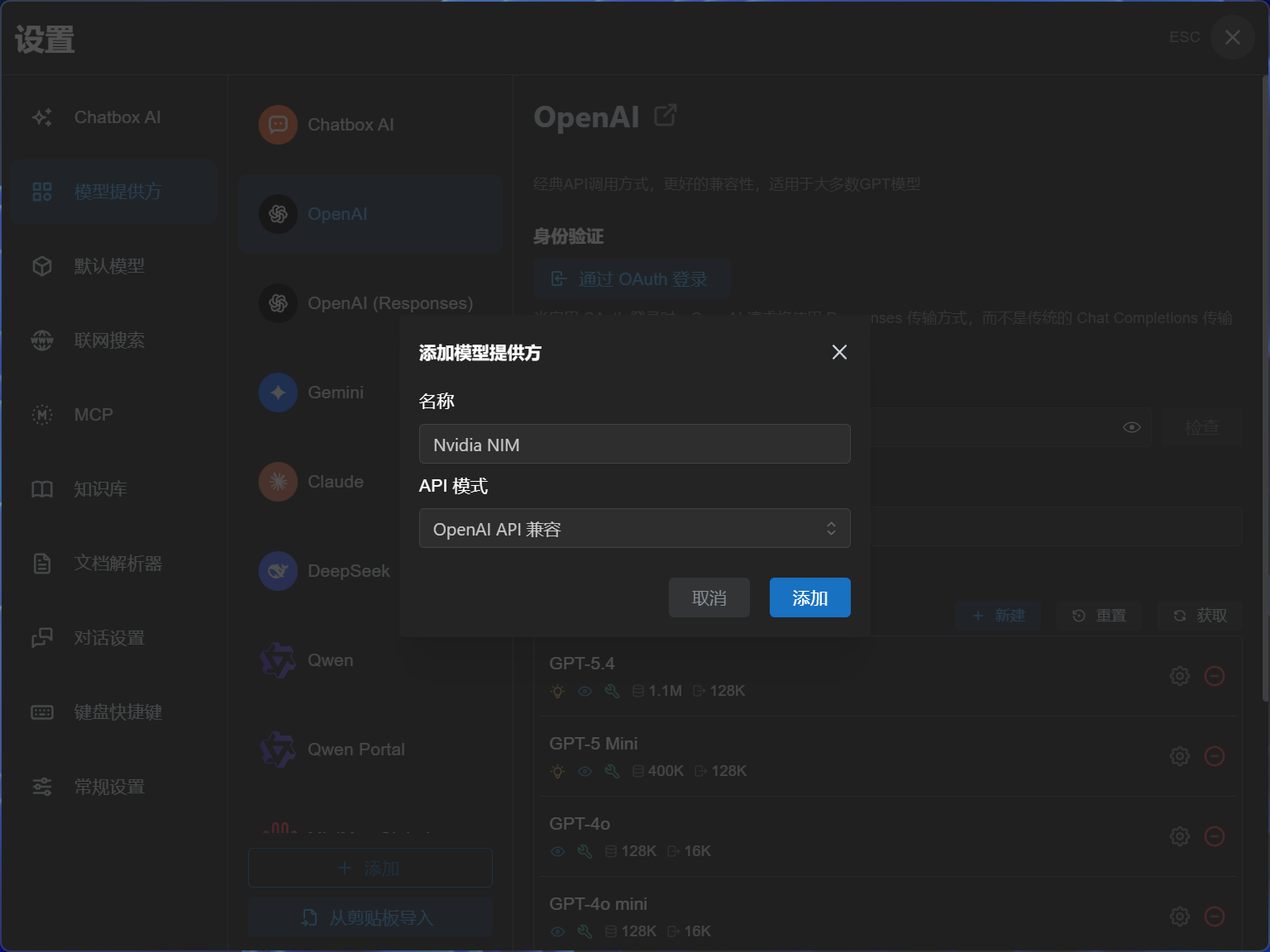Click the blue 添加 button
The image size is (1270, 952).
pos(809,597)
